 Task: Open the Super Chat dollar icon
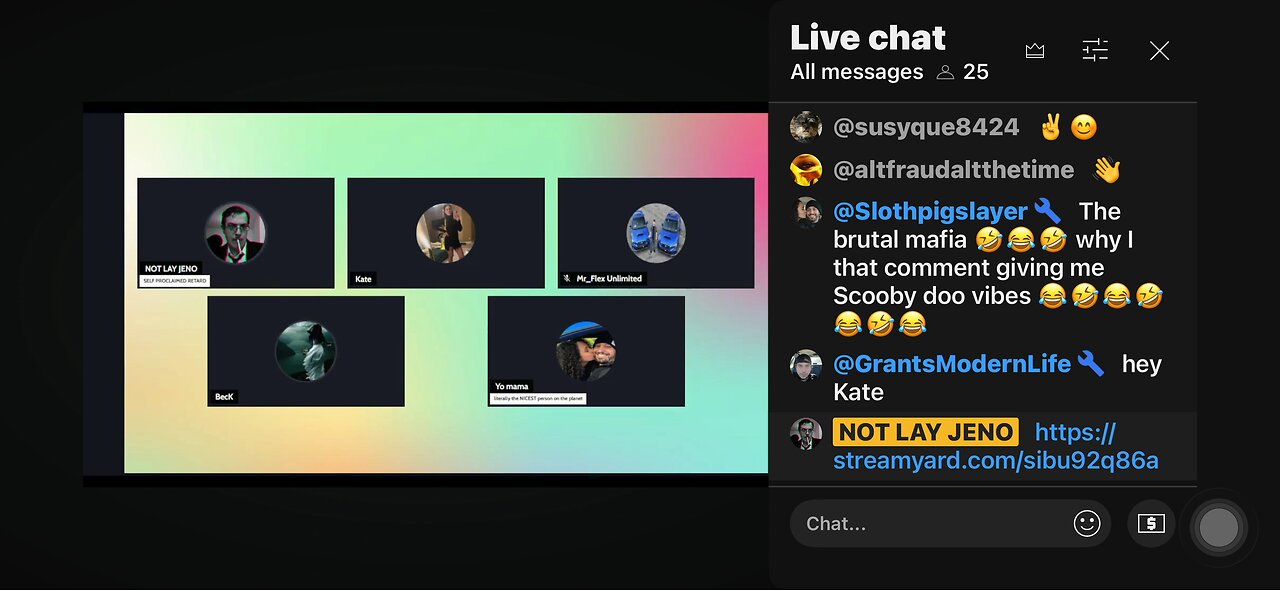coord(1151,523)
